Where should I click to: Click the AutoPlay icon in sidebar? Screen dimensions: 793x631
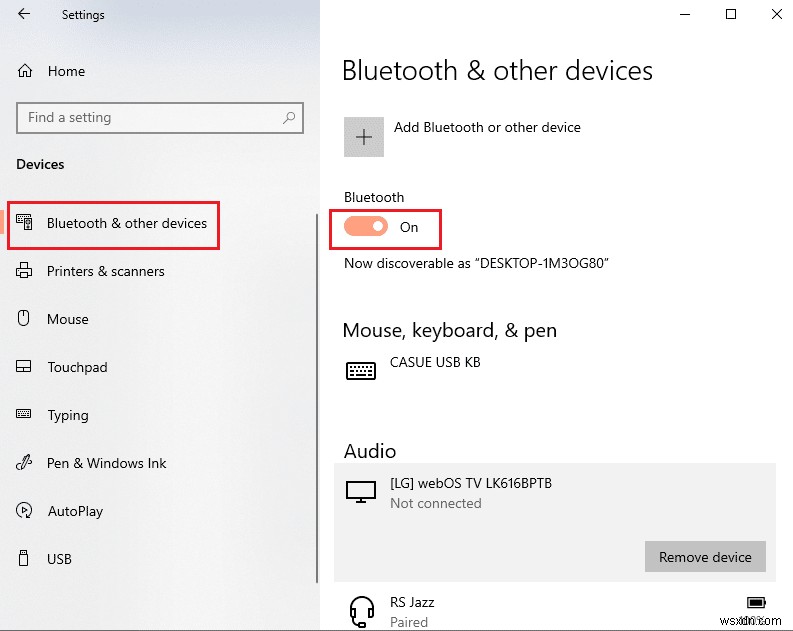[26, 511]
